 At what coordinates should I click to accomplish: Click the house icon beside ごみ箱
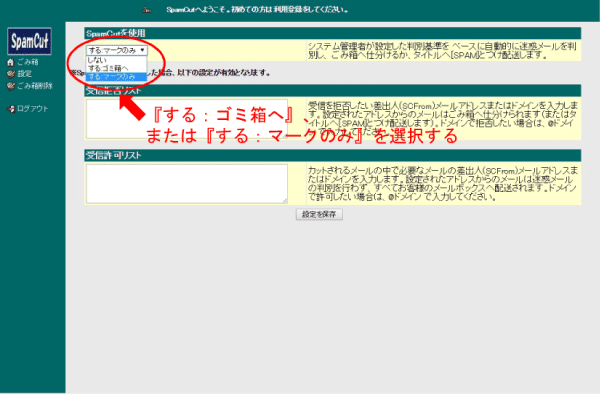pos(10,62)
